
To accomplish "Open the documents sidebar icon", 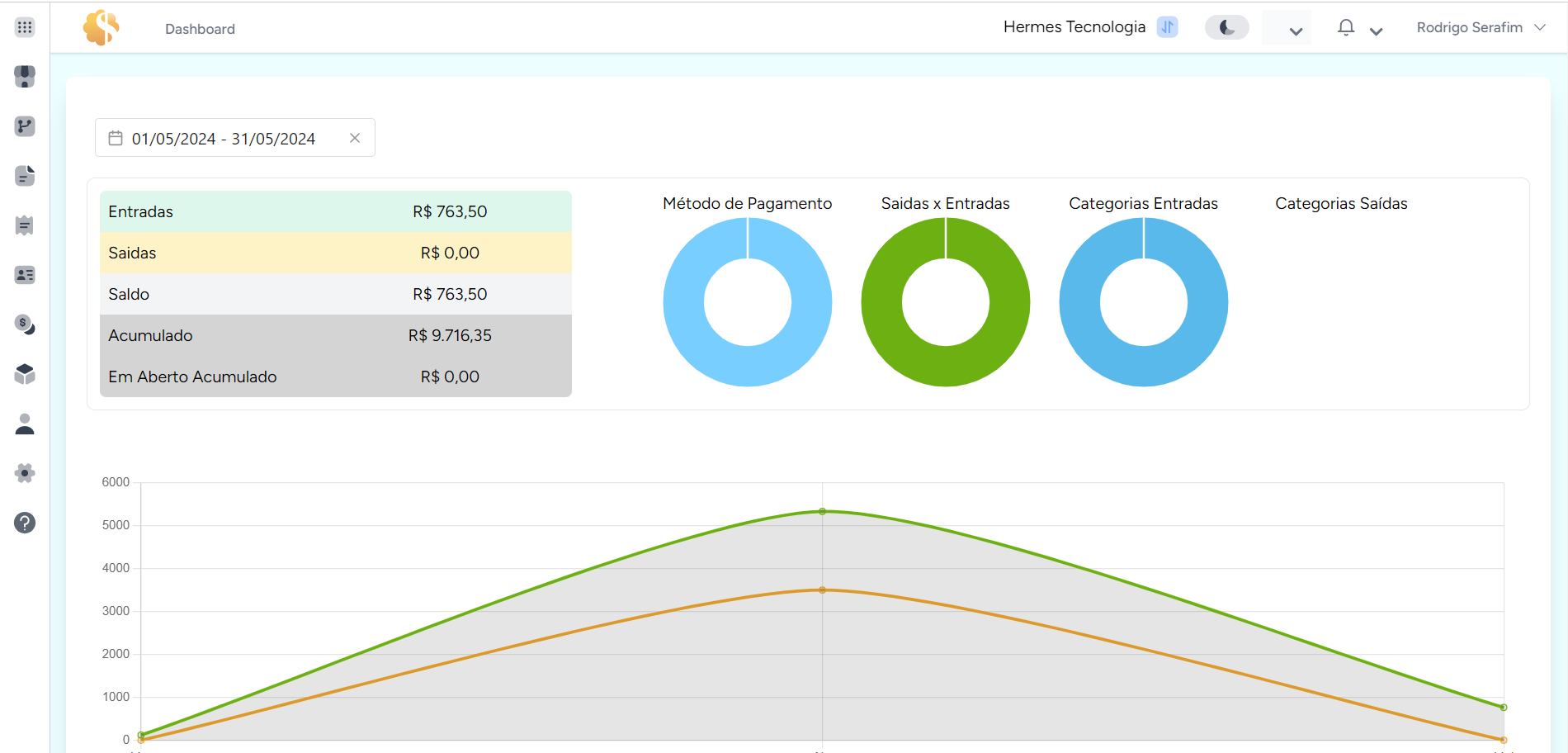I will (25, 176).
